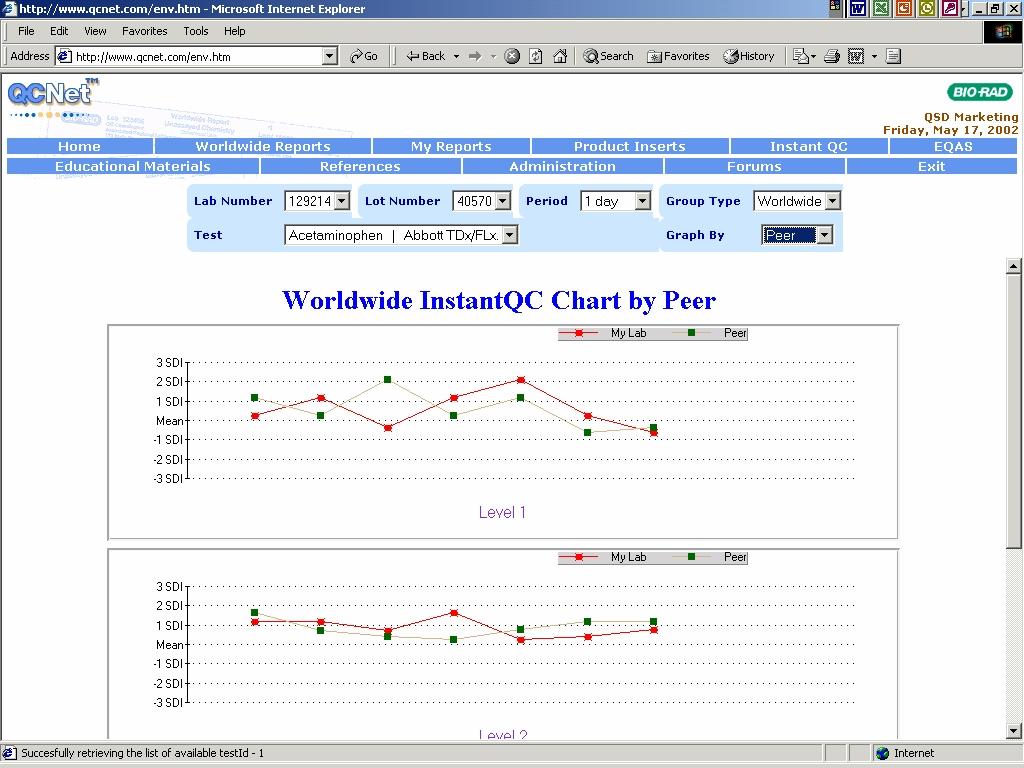Screen dimensions: 1024x768
Task: Open the EQAS section
Action: tap(953, 146)
